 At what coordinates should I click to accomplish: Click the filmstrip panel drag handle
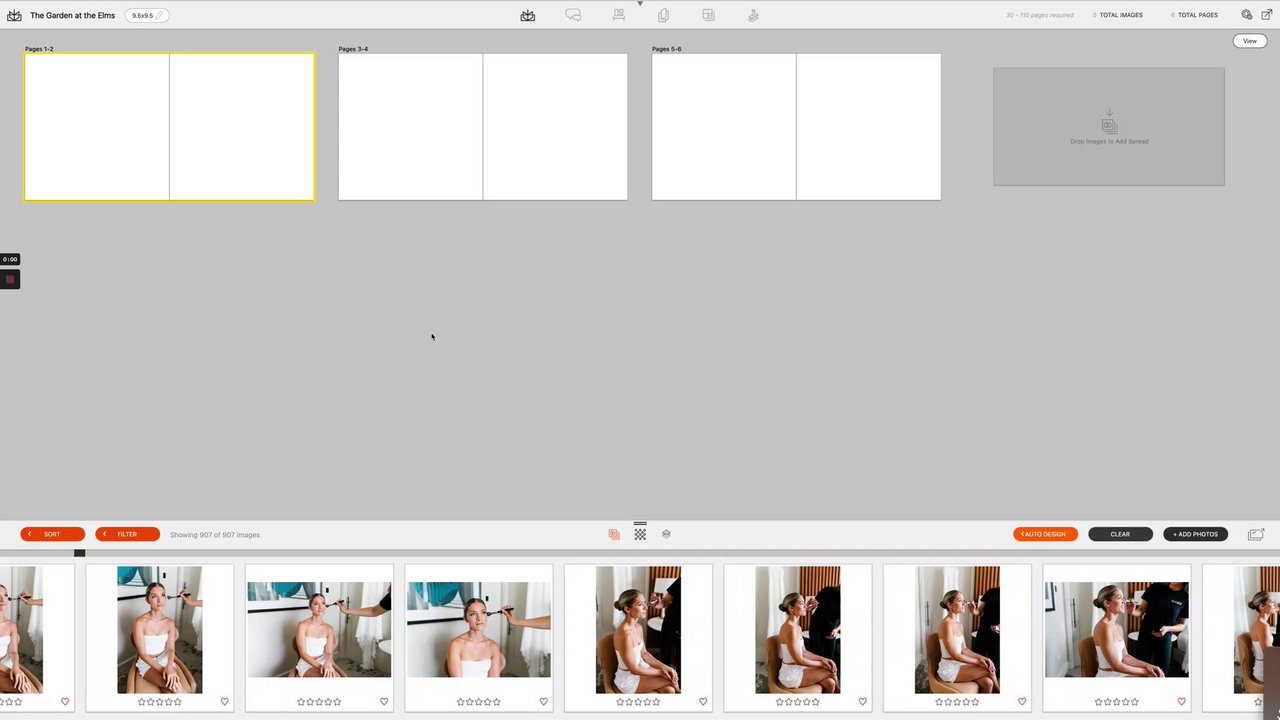640,523
